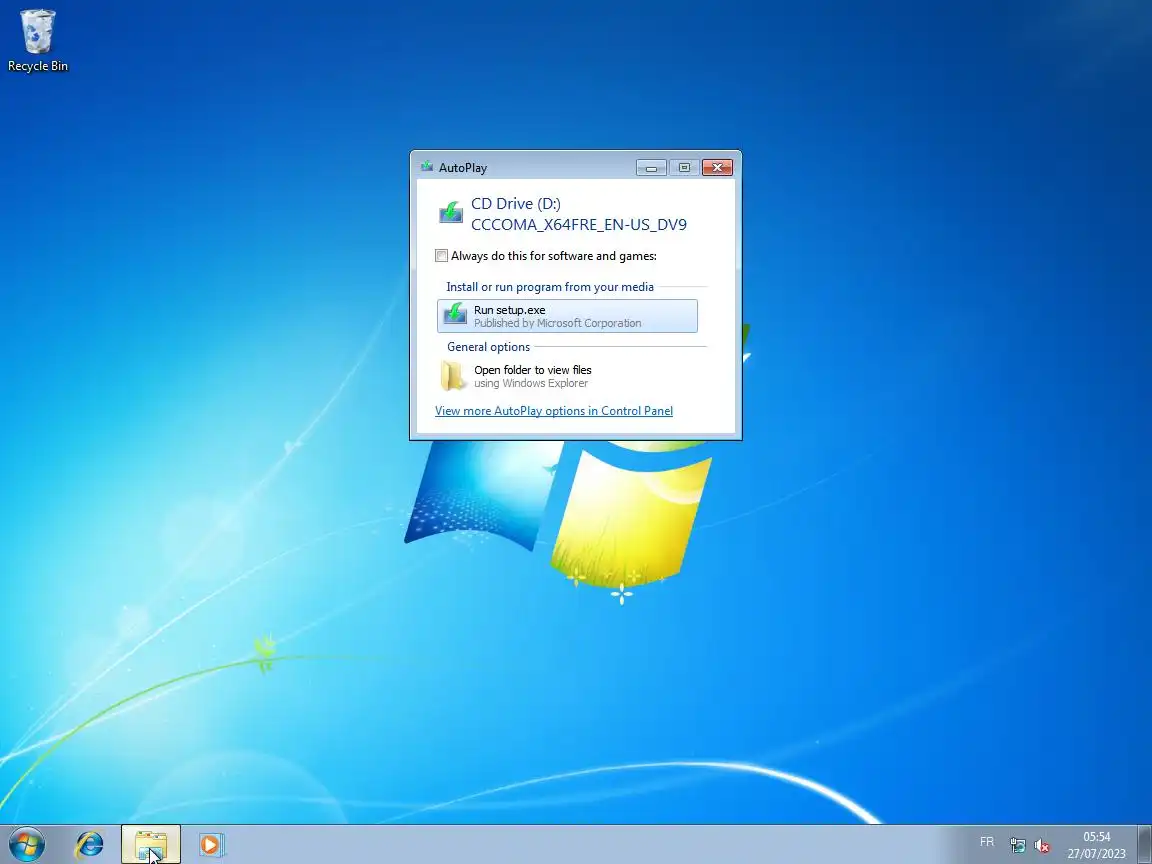Click the CCCOMA_X64FRE_EN-US_DV9 volume label
The width and height of the screenshot is (1152, 864).
[579, 225]
